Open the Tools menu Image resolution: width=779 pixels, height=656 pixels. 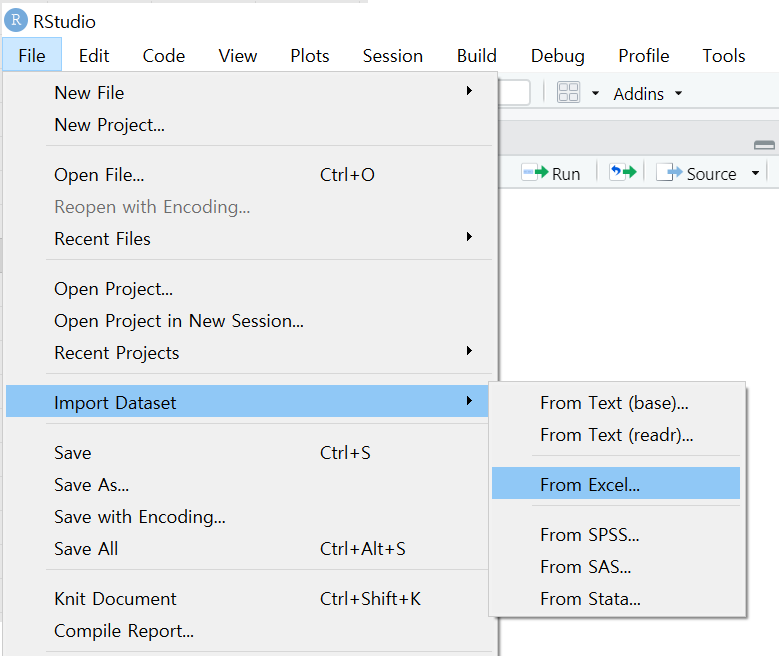click(x=723, y=55)
